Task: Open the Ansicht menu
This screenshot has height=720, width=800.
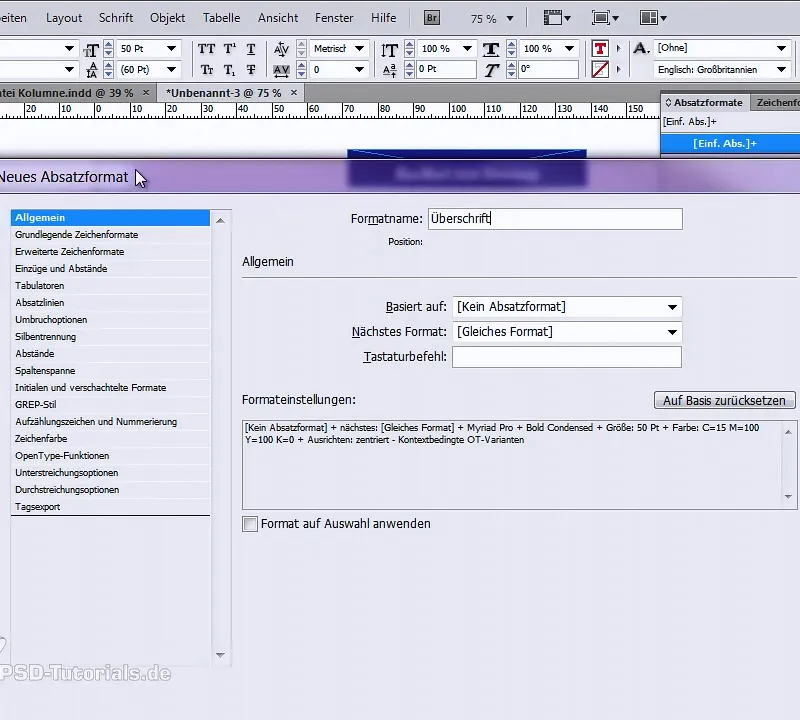Action: click(x=278, y=18)
